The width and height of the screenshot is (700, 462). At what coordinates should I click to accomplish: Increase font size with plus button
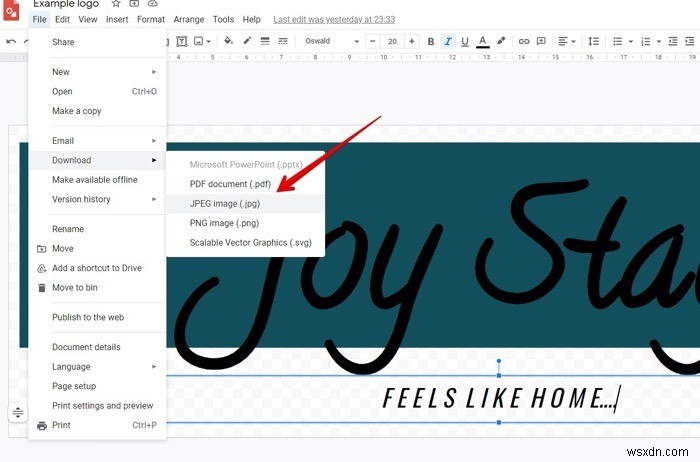pyautogui.click(x=412, y=42)
